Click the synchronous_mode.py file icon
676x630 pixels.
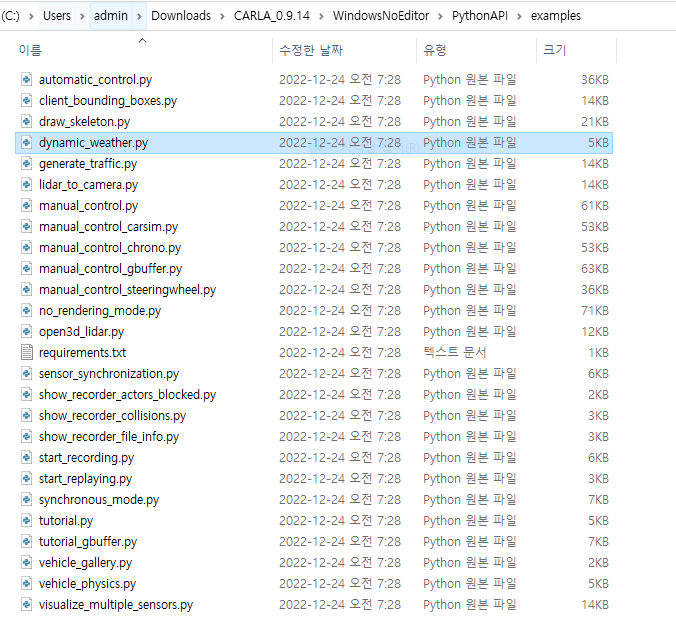[x=27, y=499]
